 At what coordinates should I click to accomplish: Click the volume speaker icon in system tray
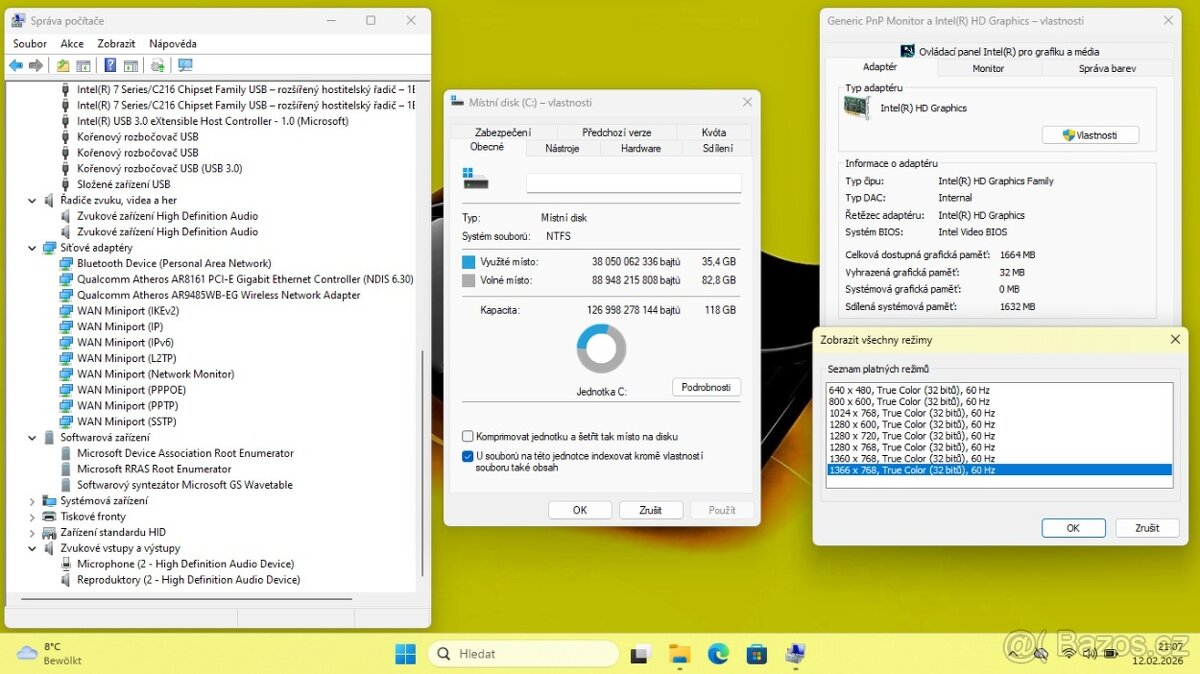pyautogui.click(x=1090, y=655)
